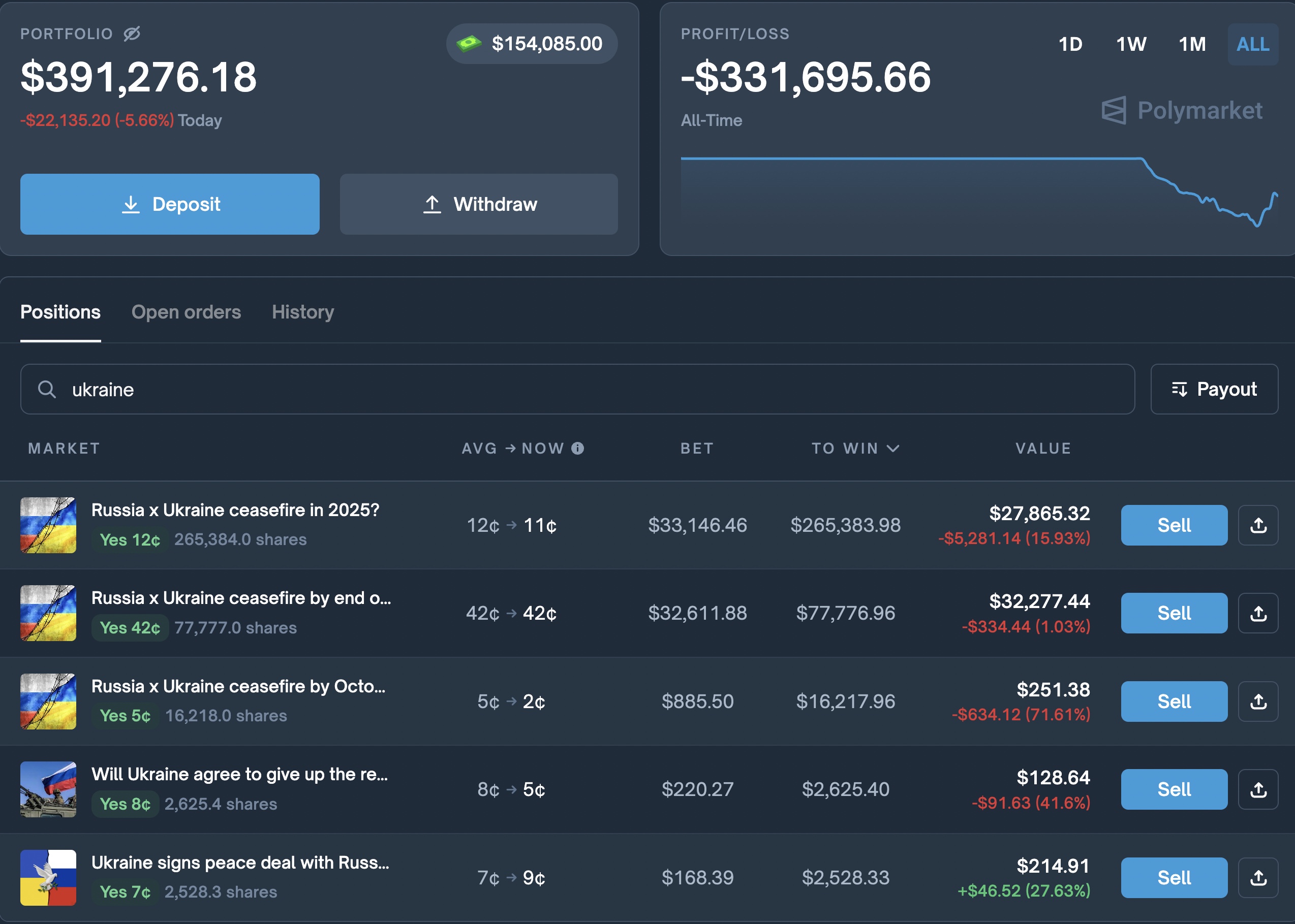Share the Ukraine signs peace deal position
This screenshot has width=1295, height=924.
pos(1258,877)
